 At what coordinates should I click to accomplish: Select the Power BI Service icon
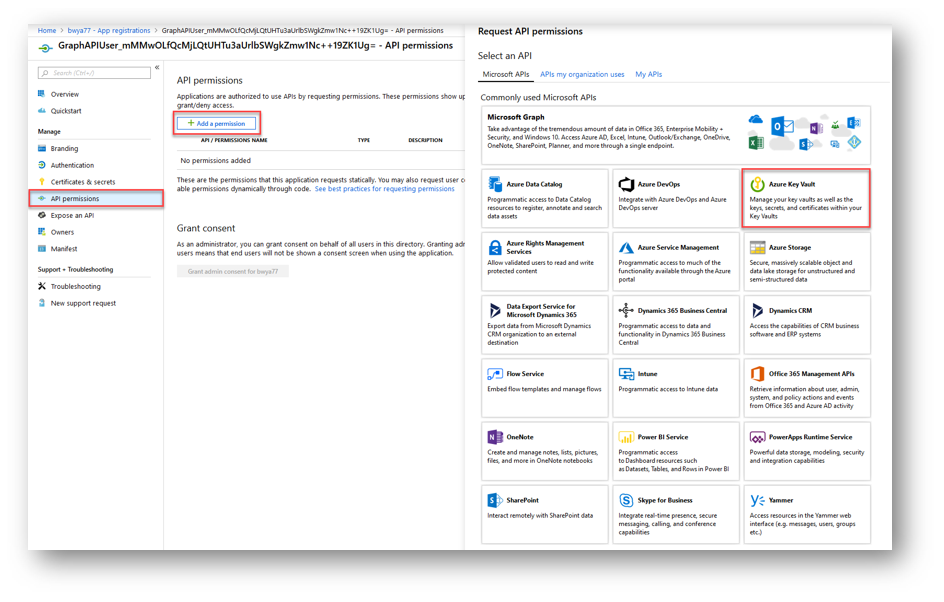coord(626,437)
